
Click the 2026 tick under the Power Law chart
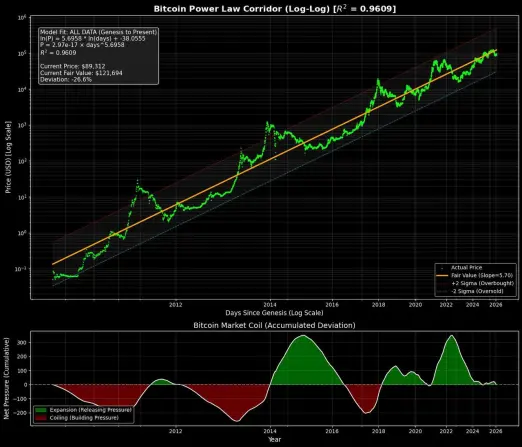[496, 305]
